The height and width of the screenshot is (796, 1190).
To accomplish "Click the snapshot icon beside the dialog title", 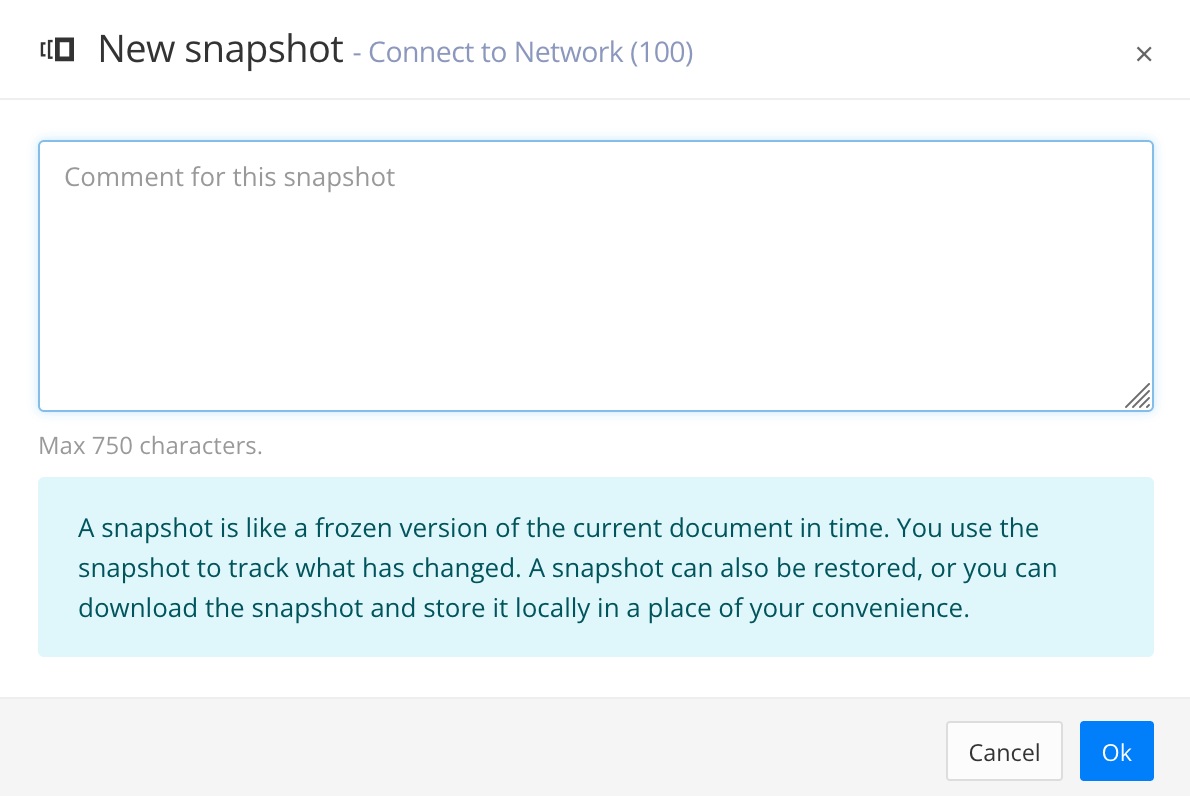I will (x=55, y=50).
